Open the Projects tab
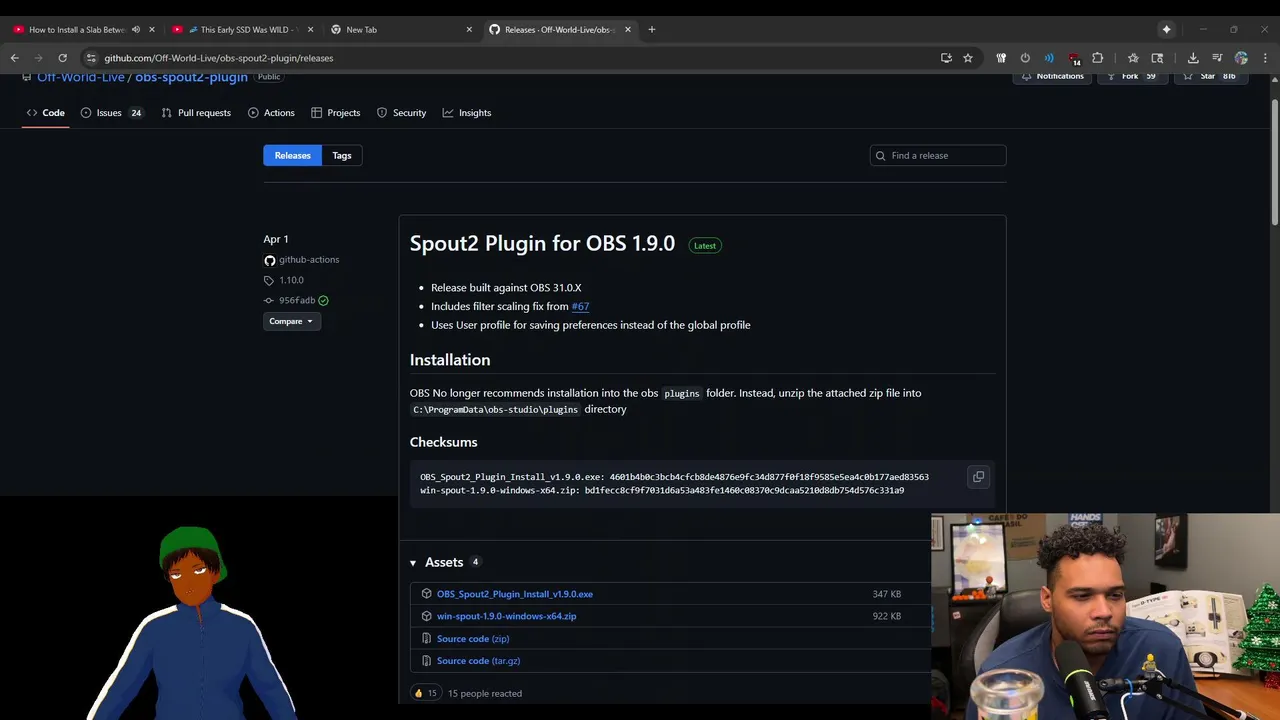The height and width of the screenshot is (720, 1280). pyautogui.click(x=336, y=113)
